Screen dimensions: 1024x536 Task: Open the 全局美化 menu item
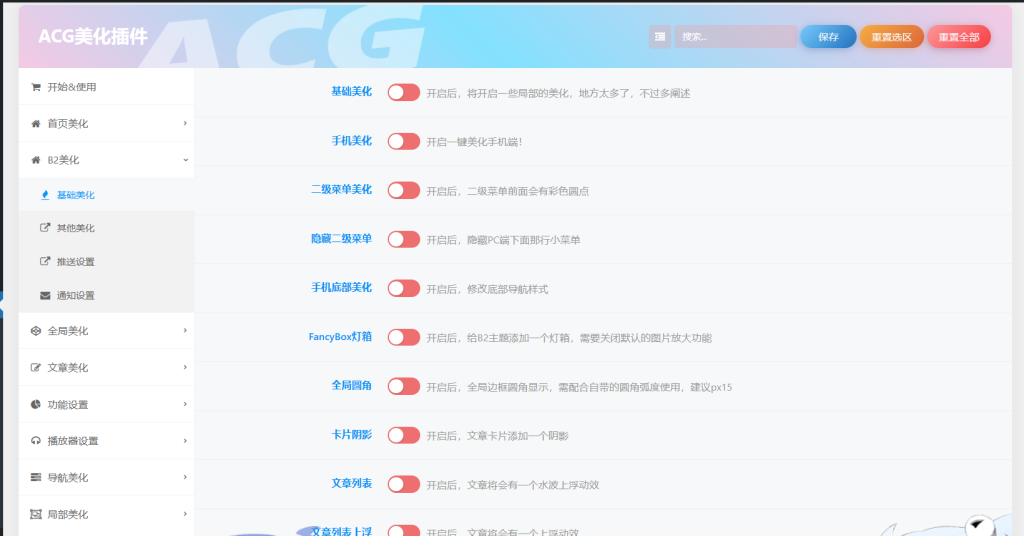[106, 331]
